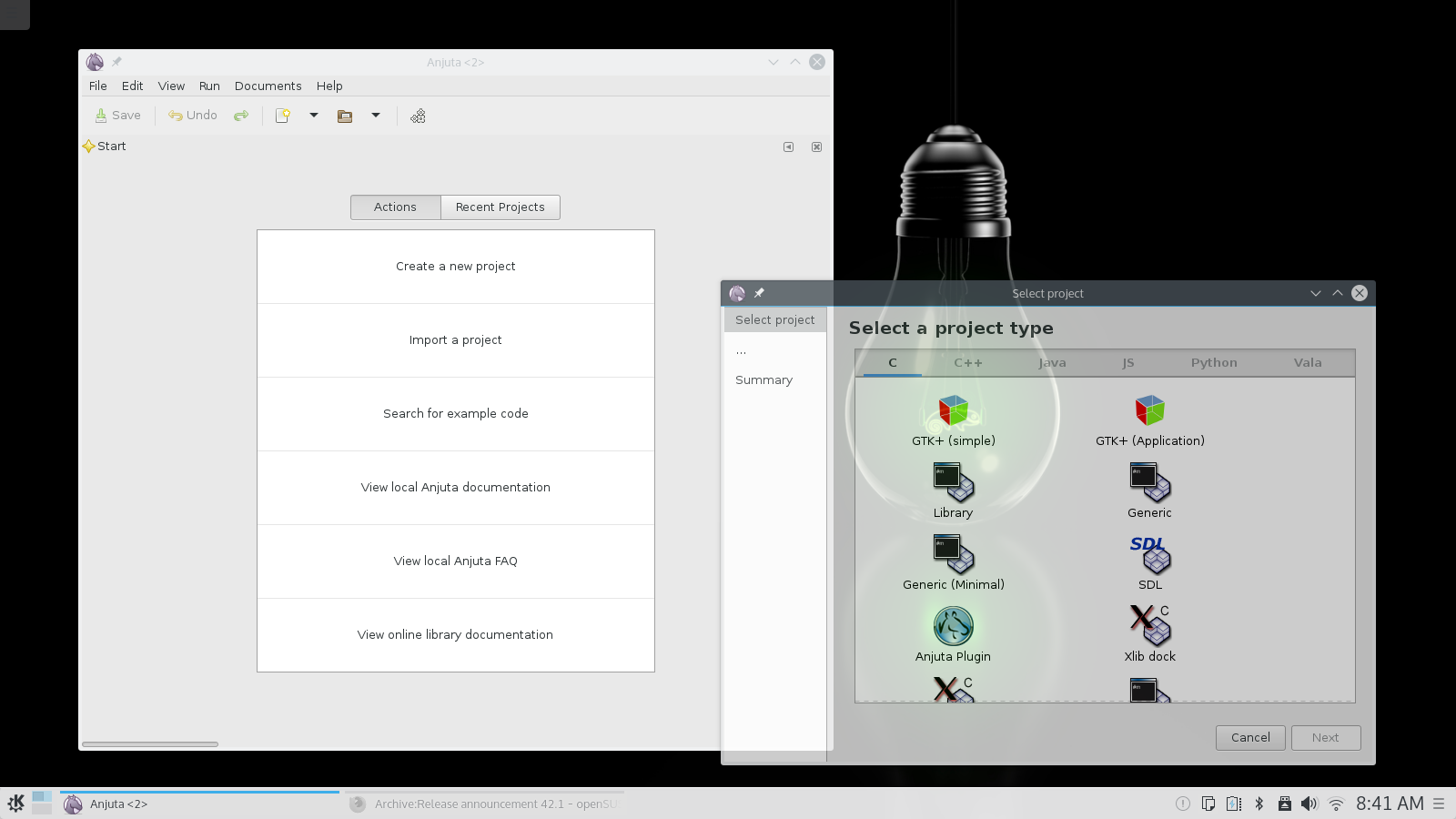Click the Wi-Fi network tray icon
The width and height of the screenshot is (1456, 819).
tap(1336, 804)
